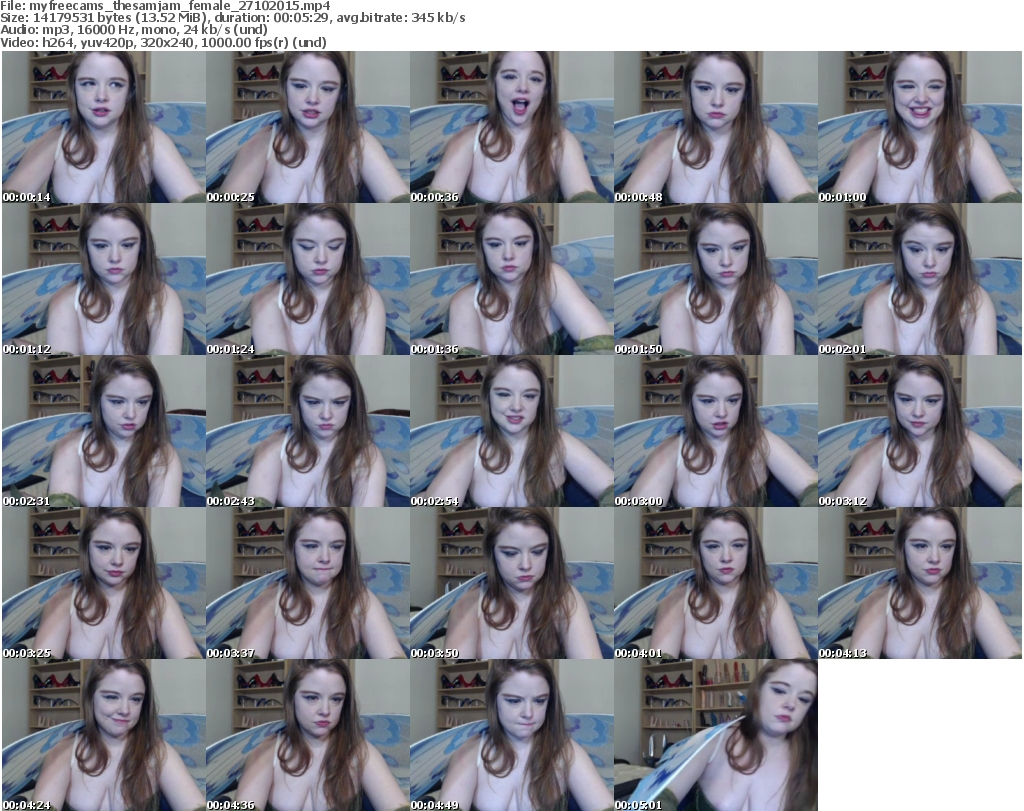Viewport: 1024px width, 811px height.
Task: Select the frame at 00:04:36
Action: 308,735
